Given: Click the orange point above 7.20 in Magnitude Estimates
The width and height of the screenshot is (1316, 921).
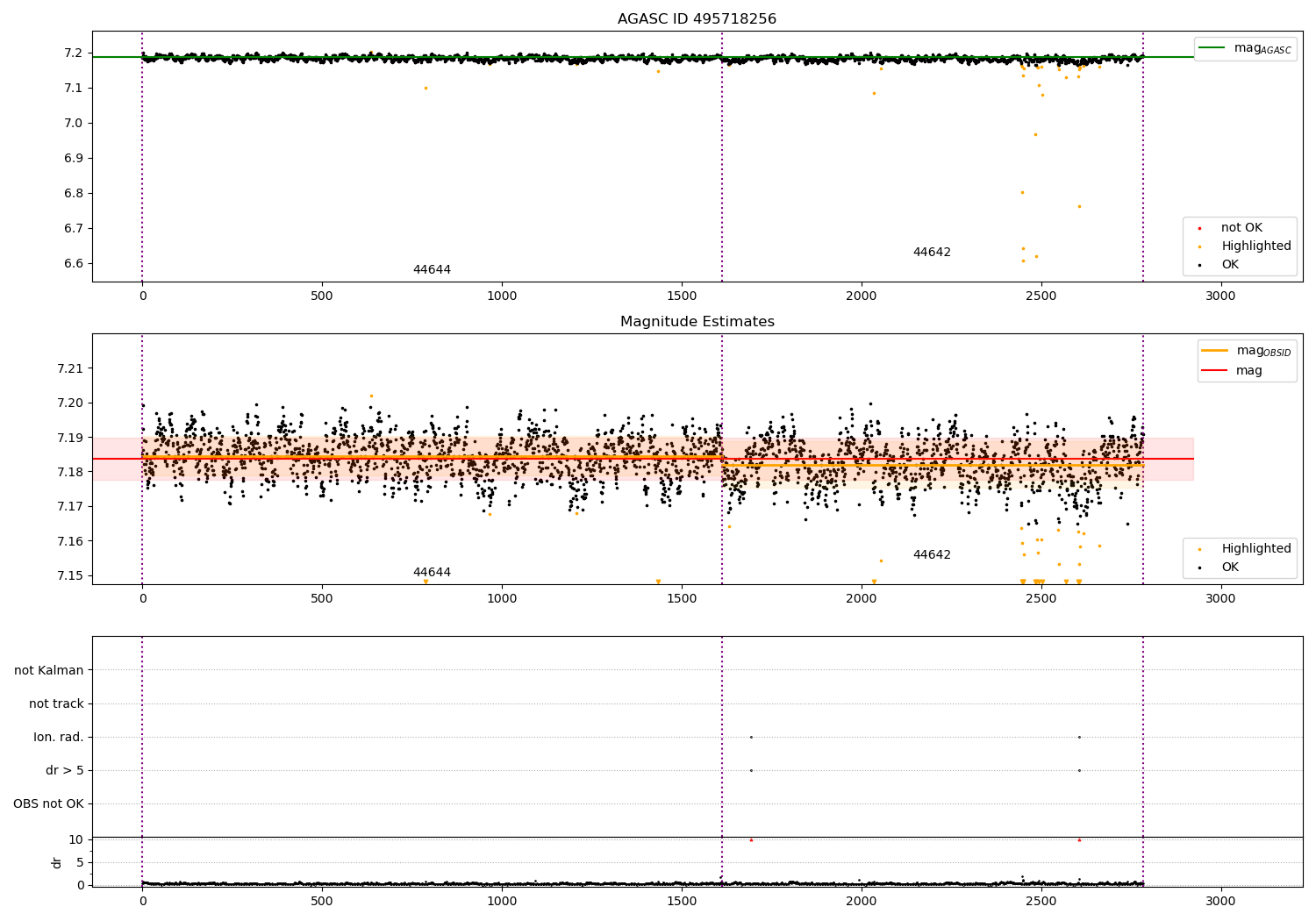Looking at the screenshot, I should (x=371, y=396).
